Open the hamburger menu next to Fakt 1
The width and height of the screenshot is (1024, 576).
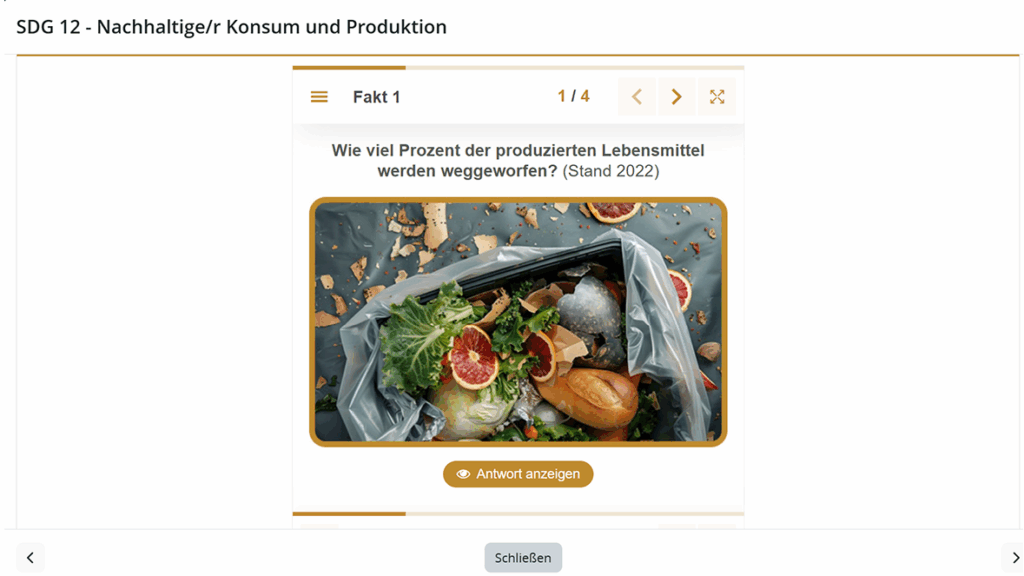click(319, 97)
